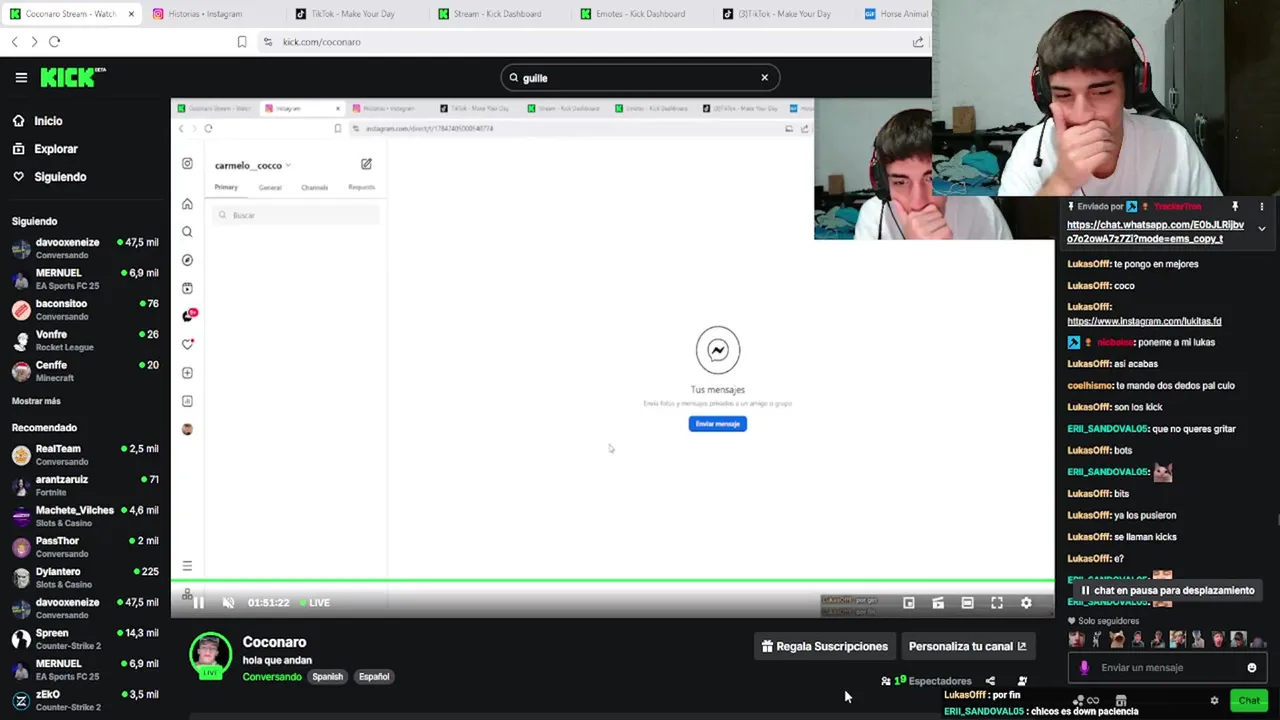Open Dylantero recommended channel
Viewport: 1280px width, 720px height.
pyautogui.click(x=85, y=578)
